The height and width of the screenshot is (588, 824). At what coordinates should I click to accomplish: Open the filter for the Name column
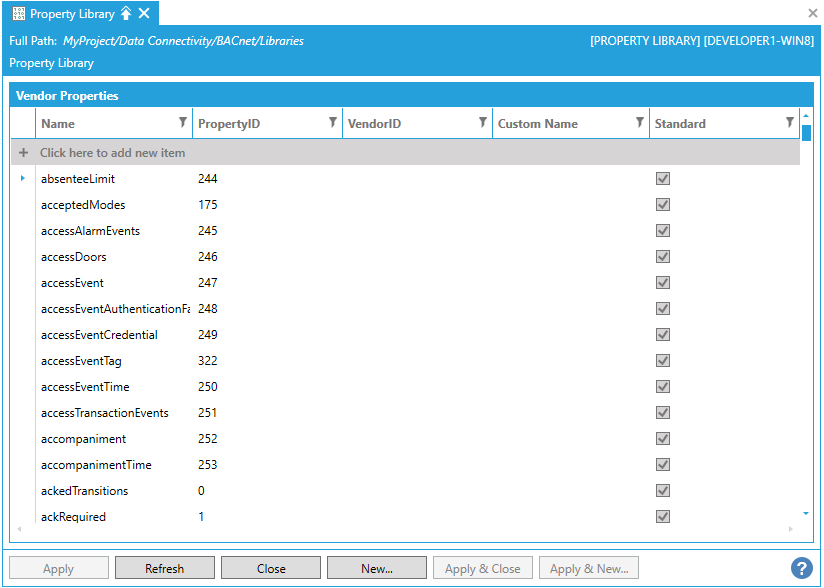click(182, 123)
